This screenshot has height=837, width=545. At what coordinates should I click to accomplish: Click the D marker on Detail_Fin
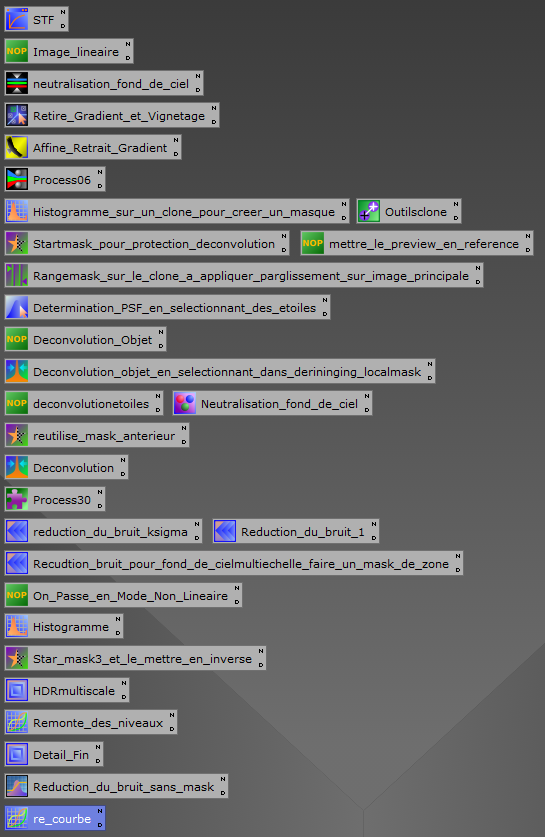(98, 761)
